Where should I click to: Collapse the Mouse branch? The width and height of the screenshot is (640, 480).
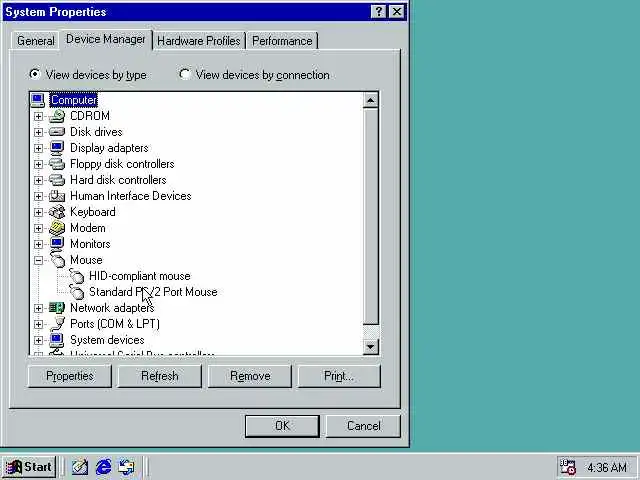pos(38,260)
